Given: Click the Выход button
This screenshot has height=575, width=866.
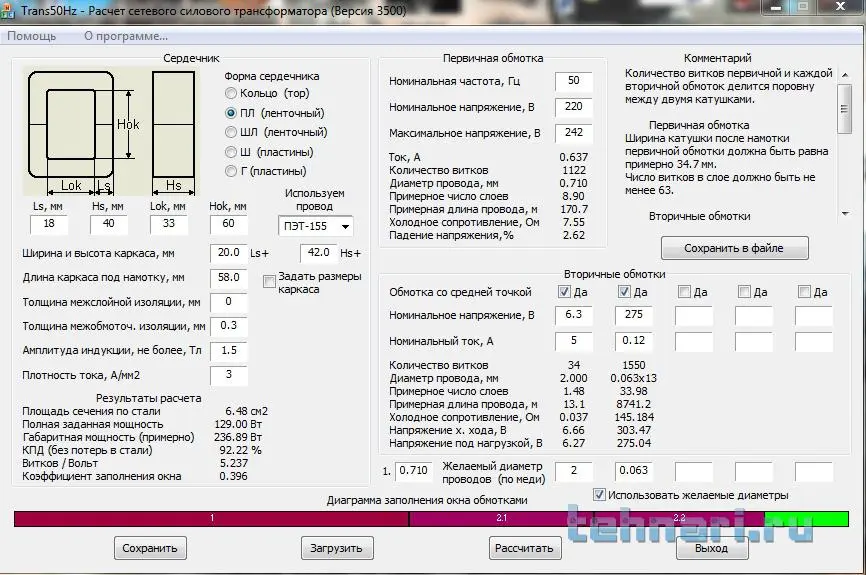Looking at the screenshot, I should click(711, 548).
